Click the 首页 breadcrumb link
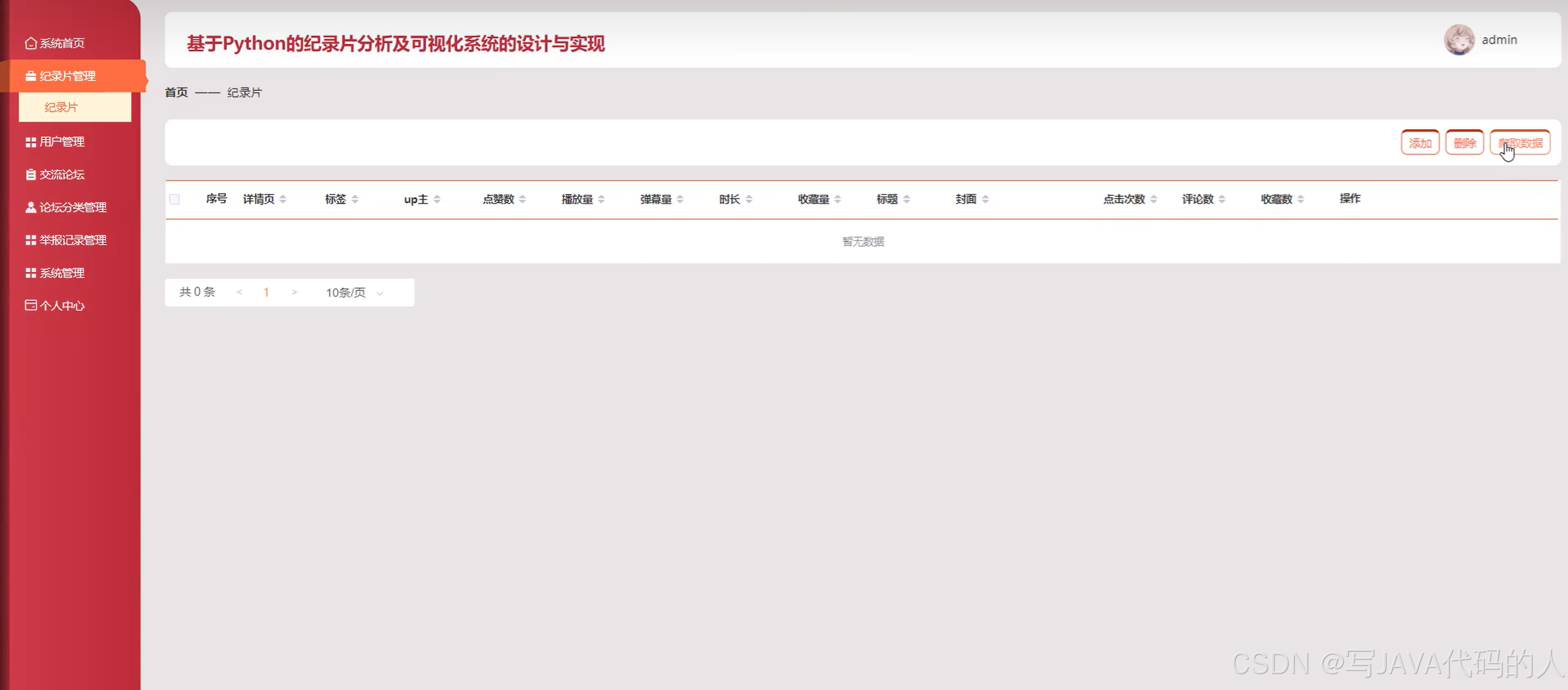Screen dimensions: 1568x690 [177, 93]
